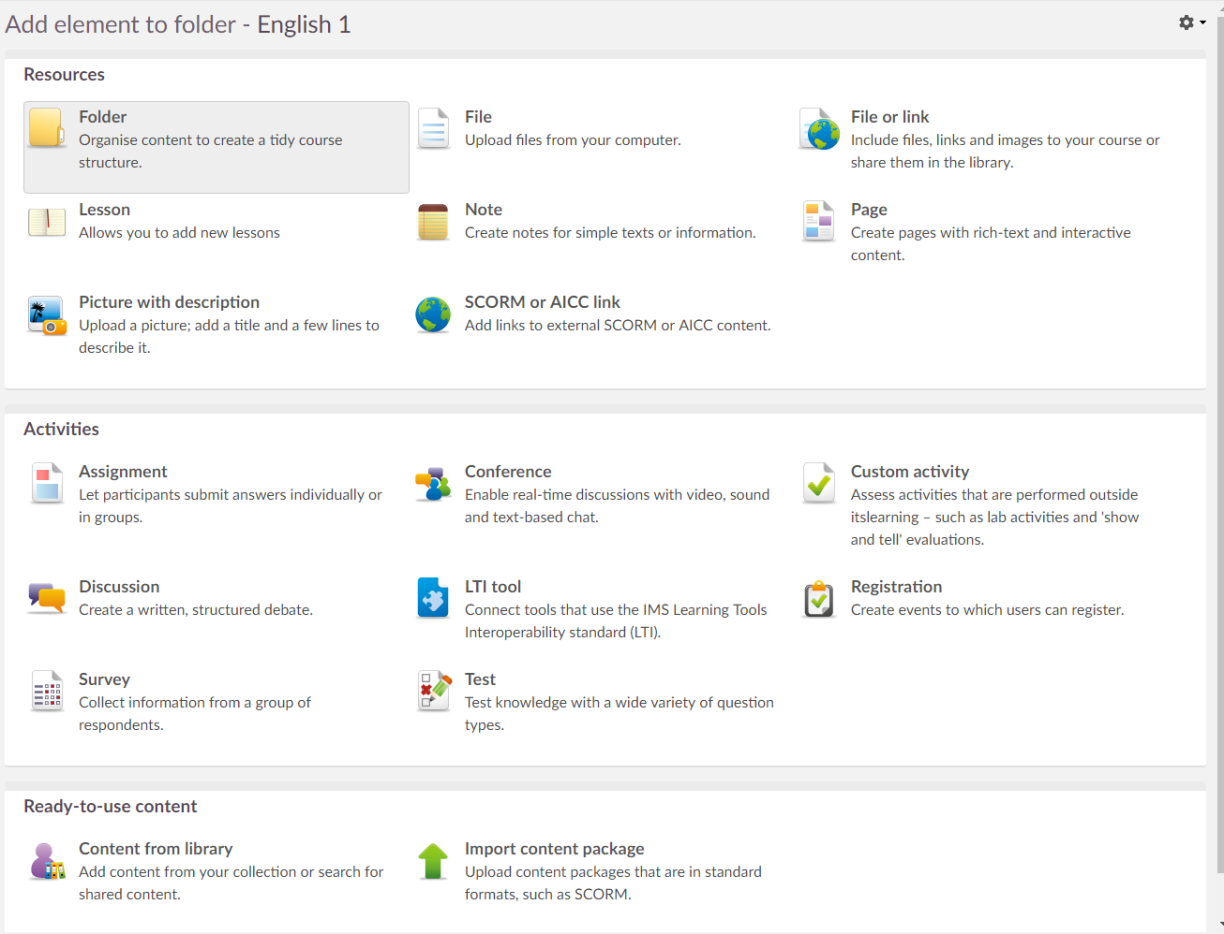Open the settings gear dropdown

(x=1192, y=22)
